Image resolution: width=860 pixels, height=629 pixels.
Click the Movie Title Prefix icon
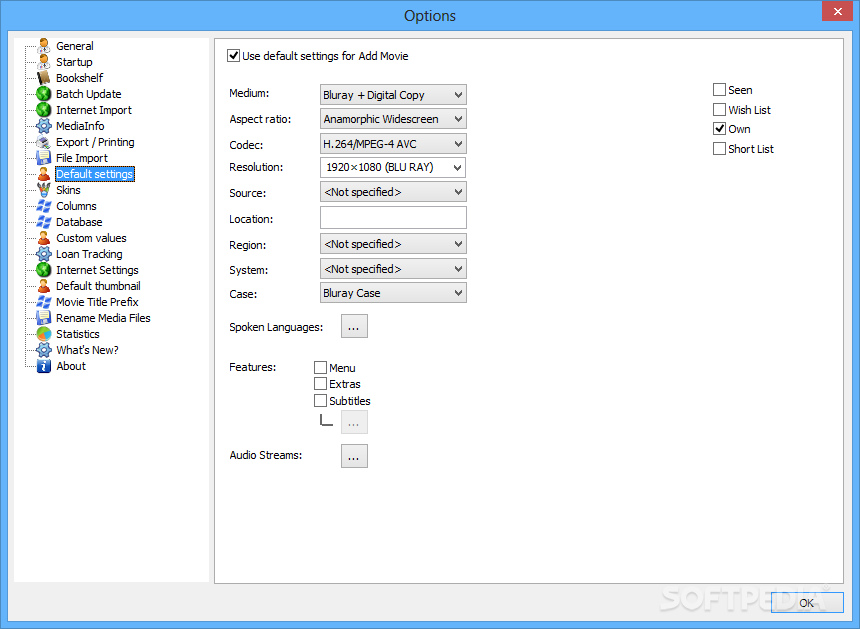44,302
